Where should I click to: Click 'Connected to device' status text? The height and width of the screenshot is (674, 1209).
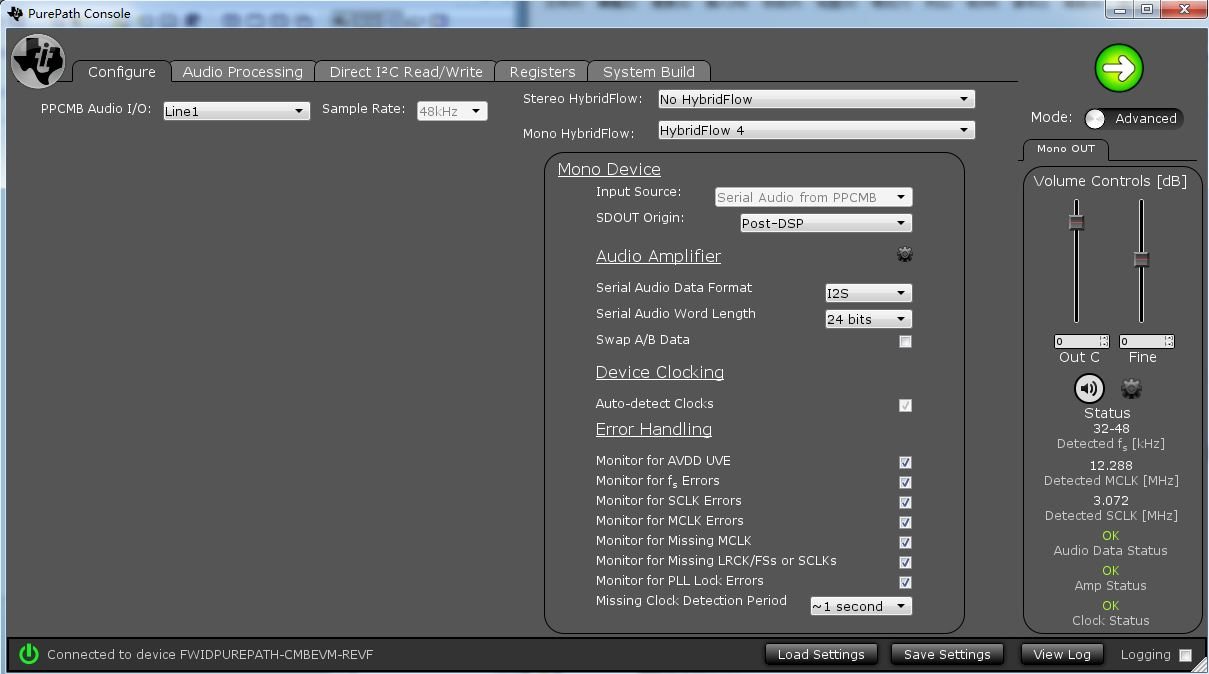coord(210,655)
